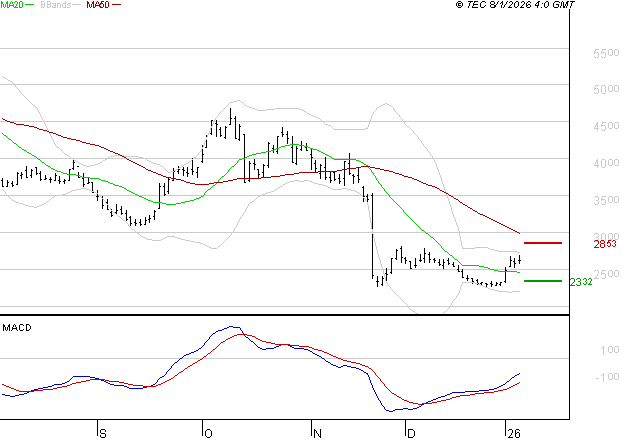Click the green 2332 support value
627x440 pixels.
point(581,282)
